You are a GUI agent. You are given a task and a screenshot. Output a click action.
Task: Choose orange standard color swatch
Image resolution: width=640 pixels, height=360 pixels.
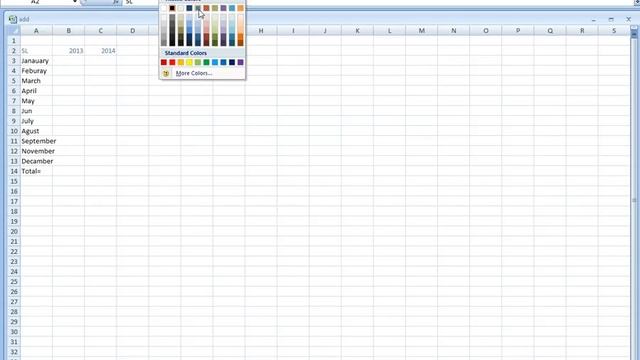pos(181,62)
